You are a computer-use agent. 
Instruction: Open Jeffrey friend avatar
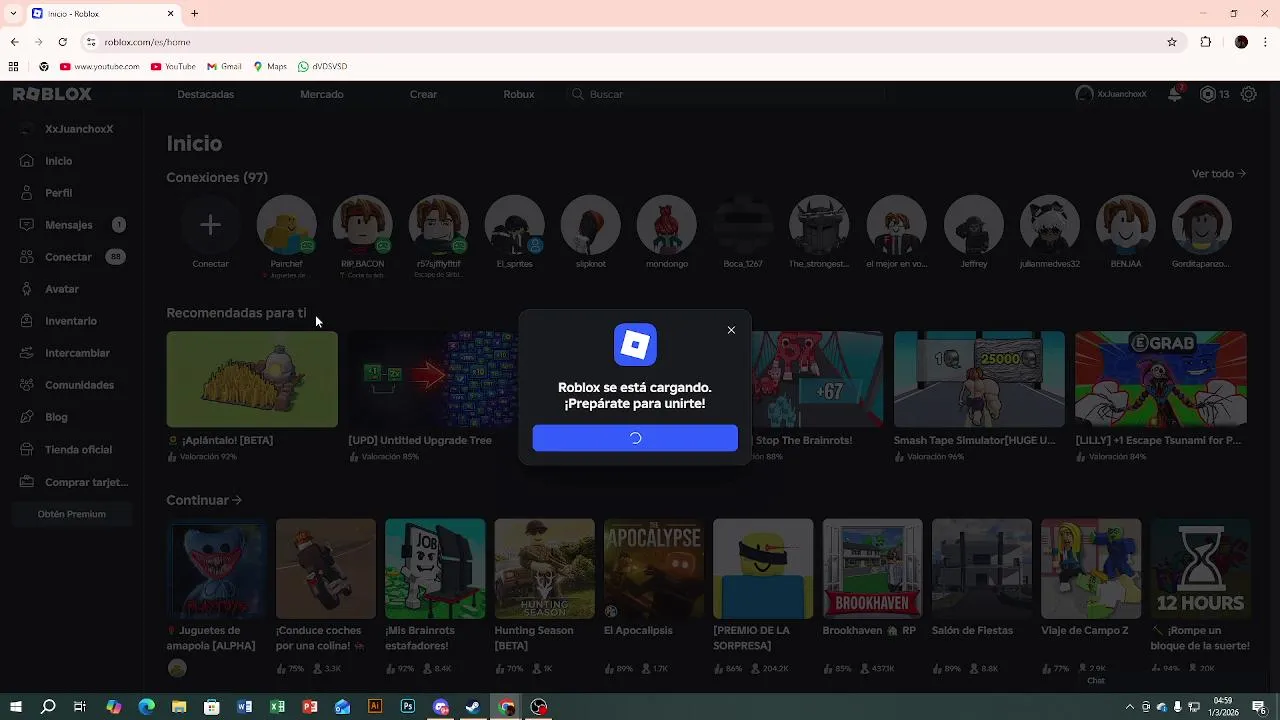(973, 225)
